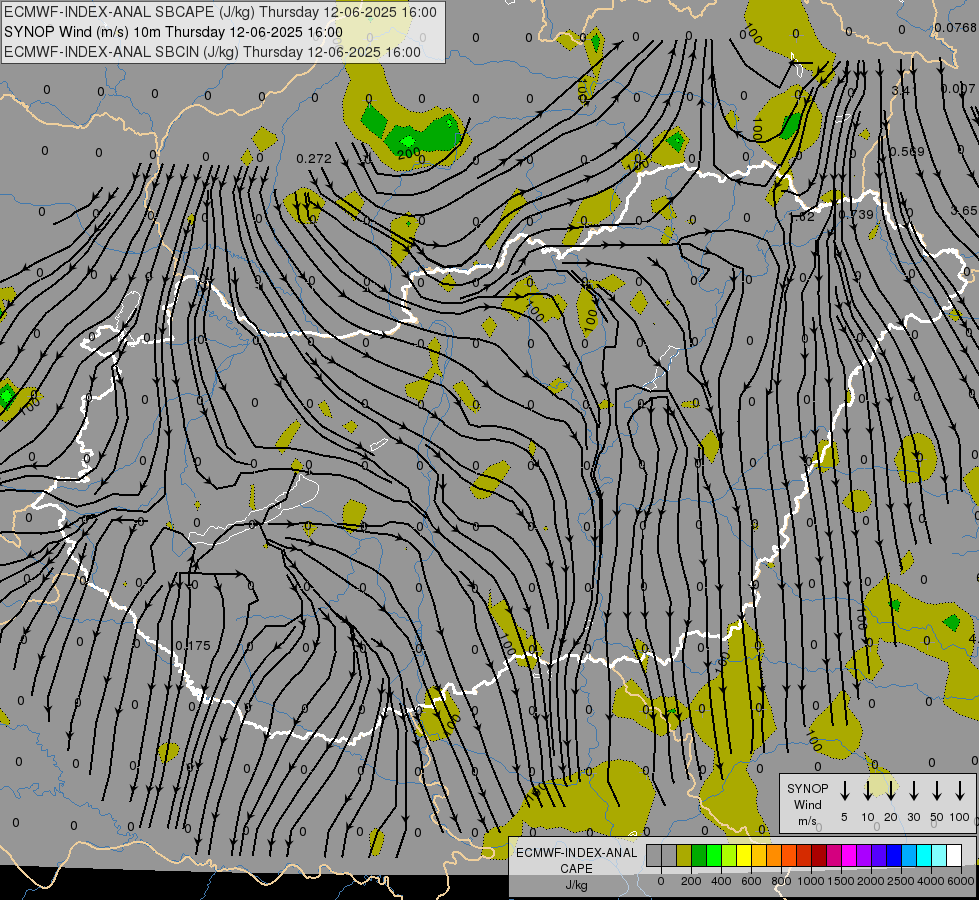
Task: Click the '0.272' value on the map
Action: pos(314,159)
